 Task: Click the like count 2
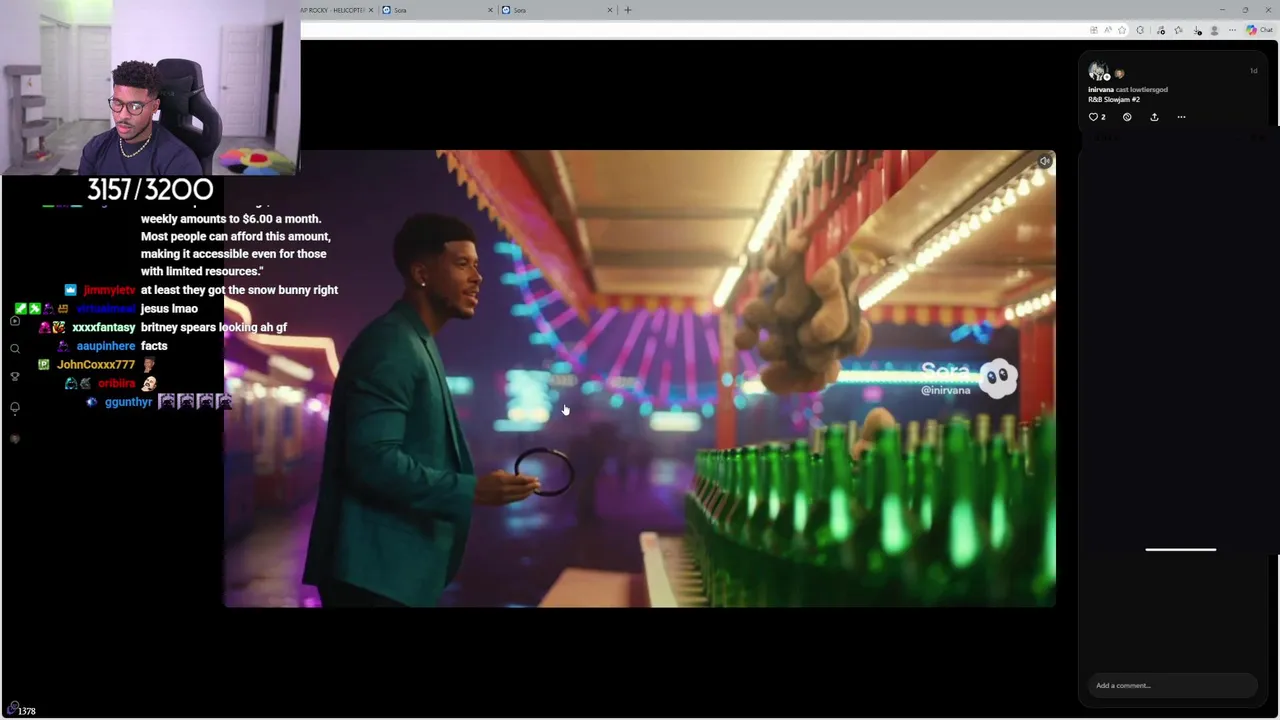tap(1103, 117)
